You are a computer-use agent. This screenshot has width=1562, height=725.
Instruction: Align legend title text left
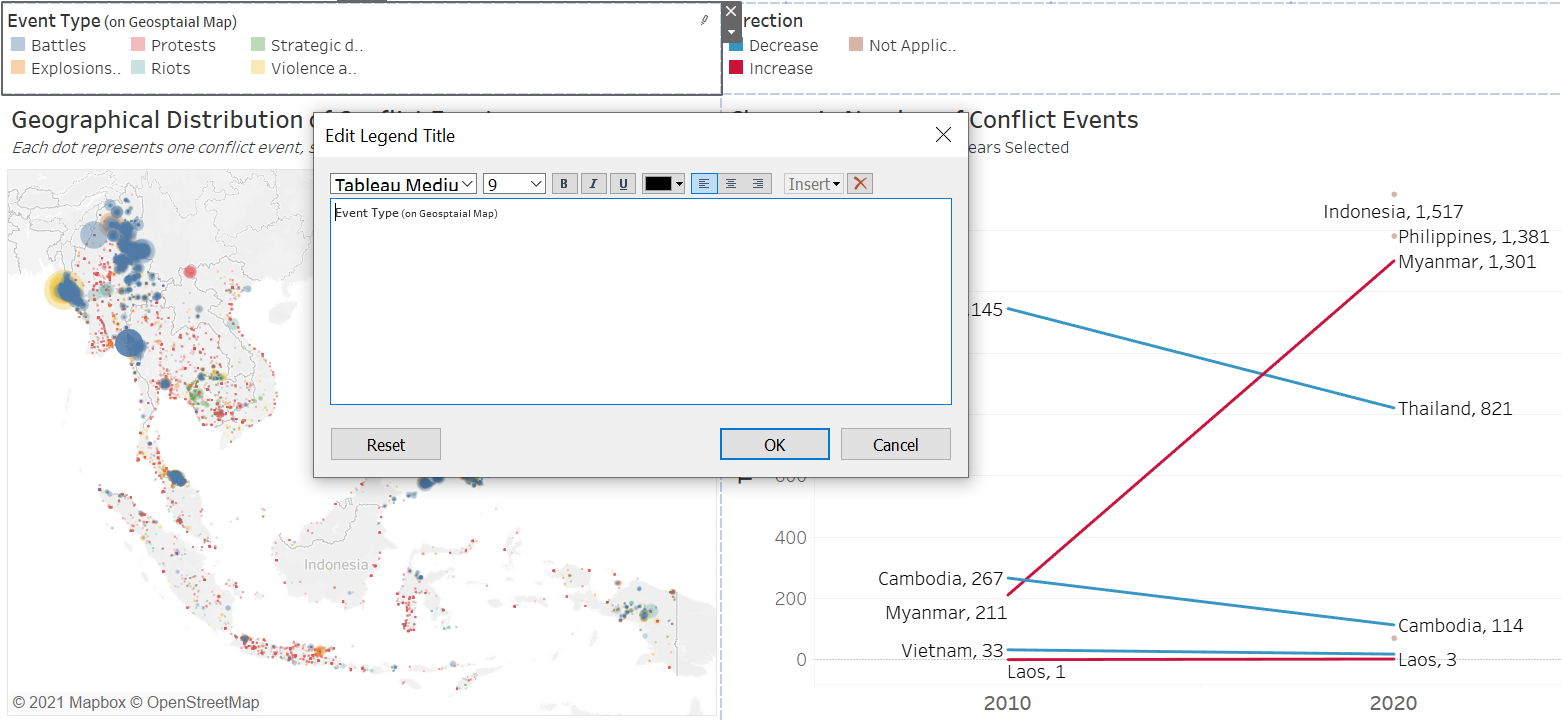[x=704, y=184]
